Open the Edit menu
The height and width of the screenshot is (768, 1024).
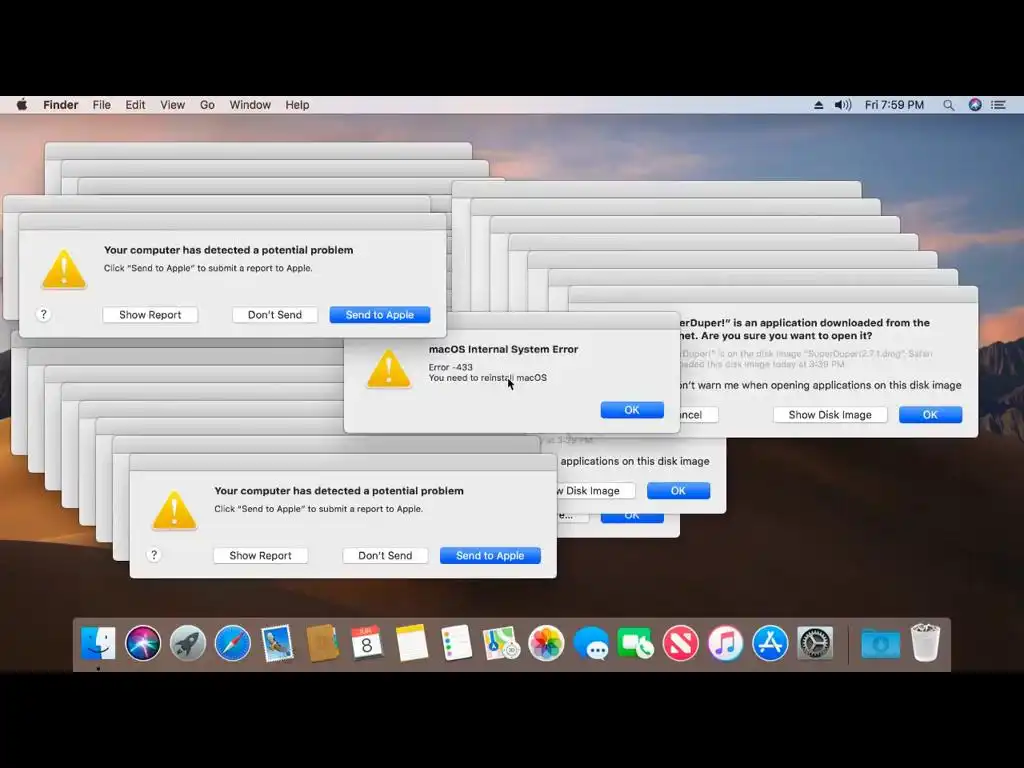pos(135,105)
